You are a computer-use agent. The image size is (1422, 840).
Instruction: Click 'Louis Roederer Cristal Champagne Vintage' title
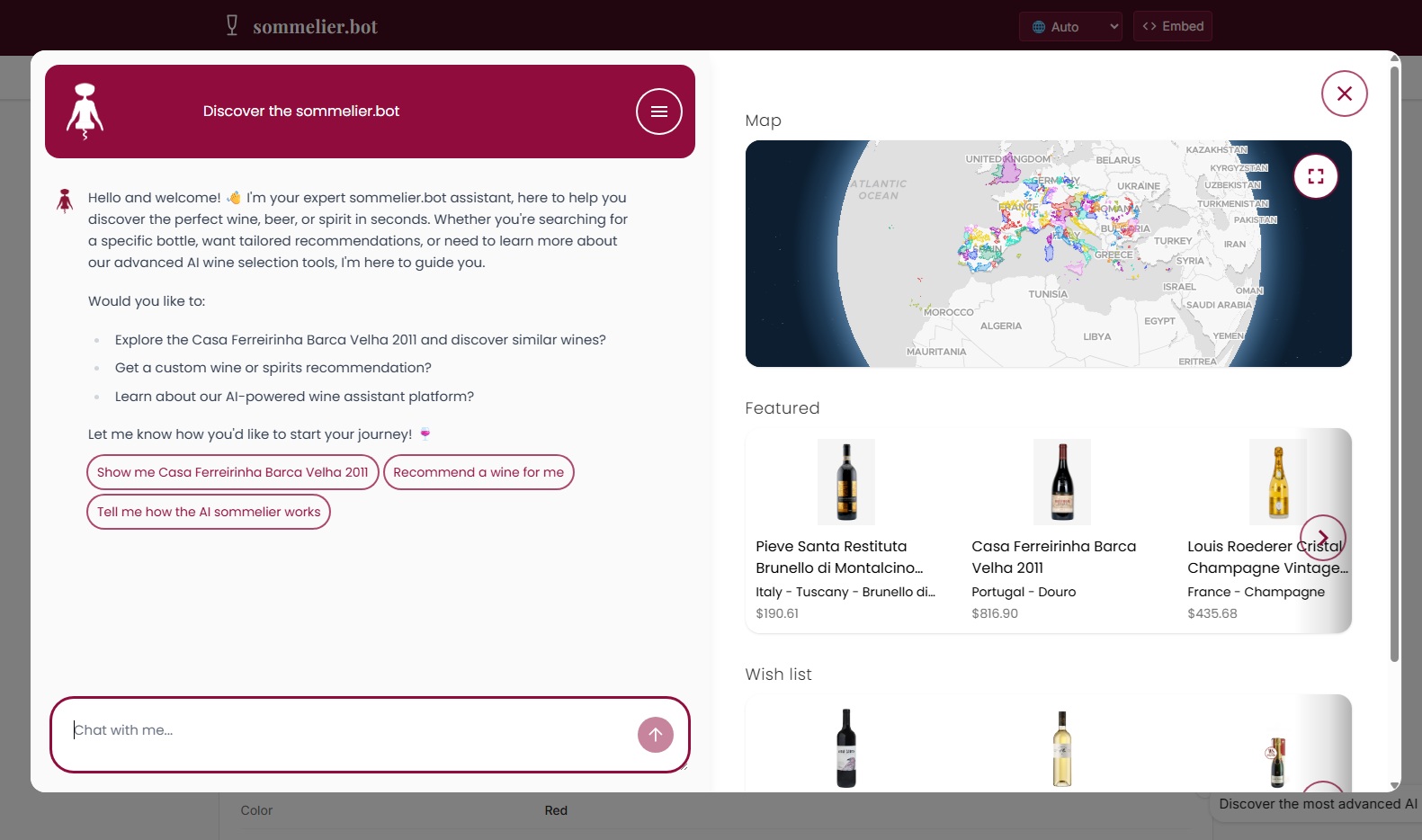coord(1267,557)
